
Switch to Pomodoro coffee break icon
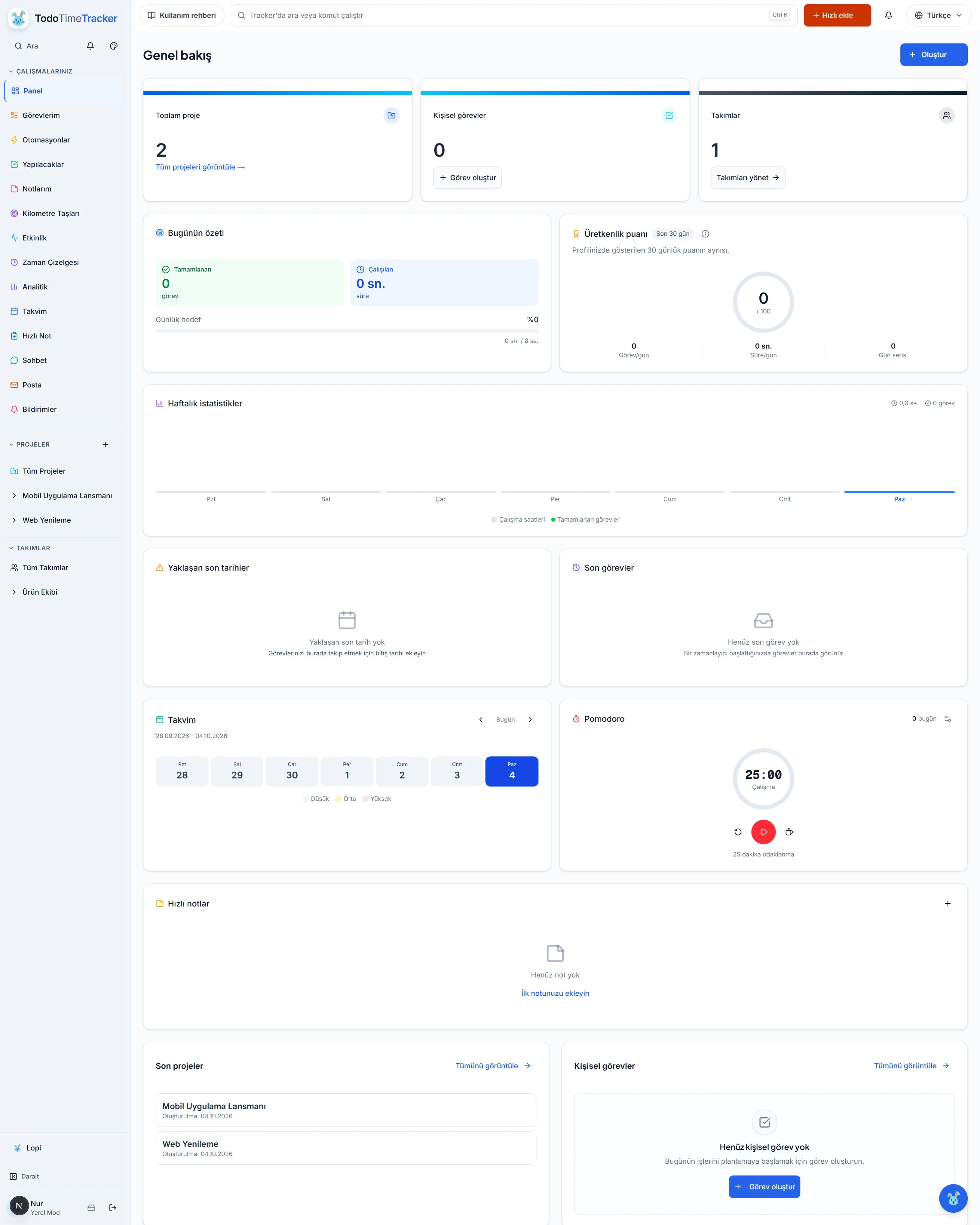click(789, 832)
